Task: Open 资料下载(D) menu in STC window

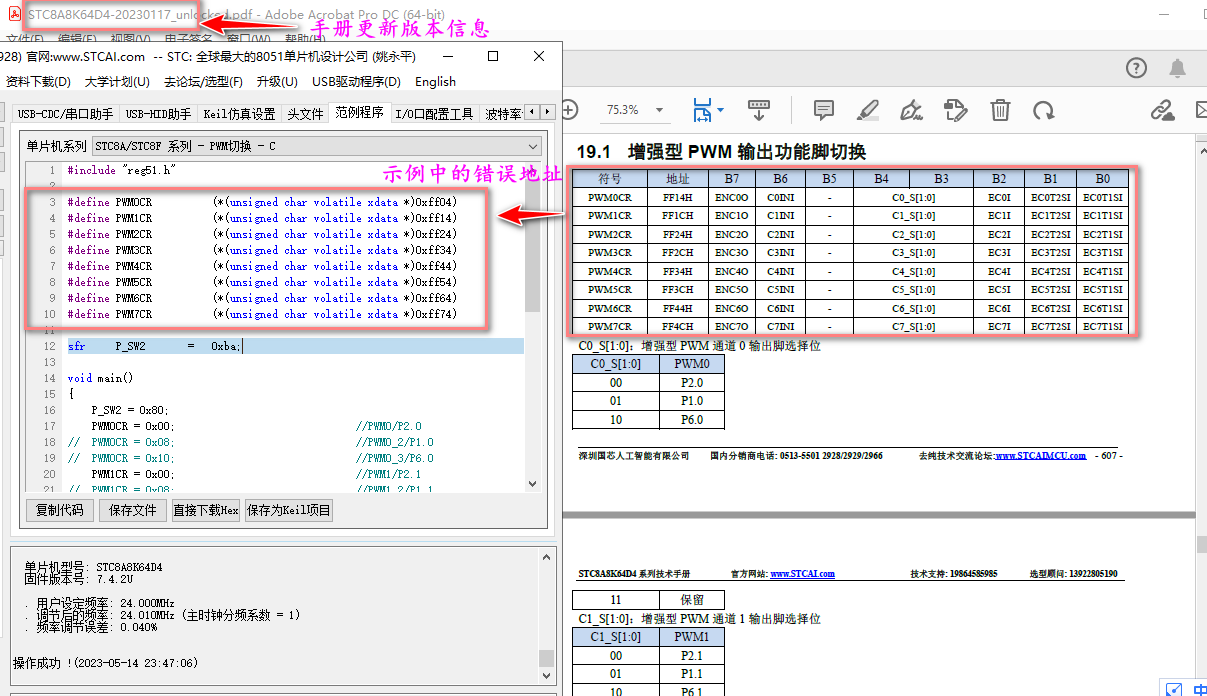Action: tap(36, 82)
